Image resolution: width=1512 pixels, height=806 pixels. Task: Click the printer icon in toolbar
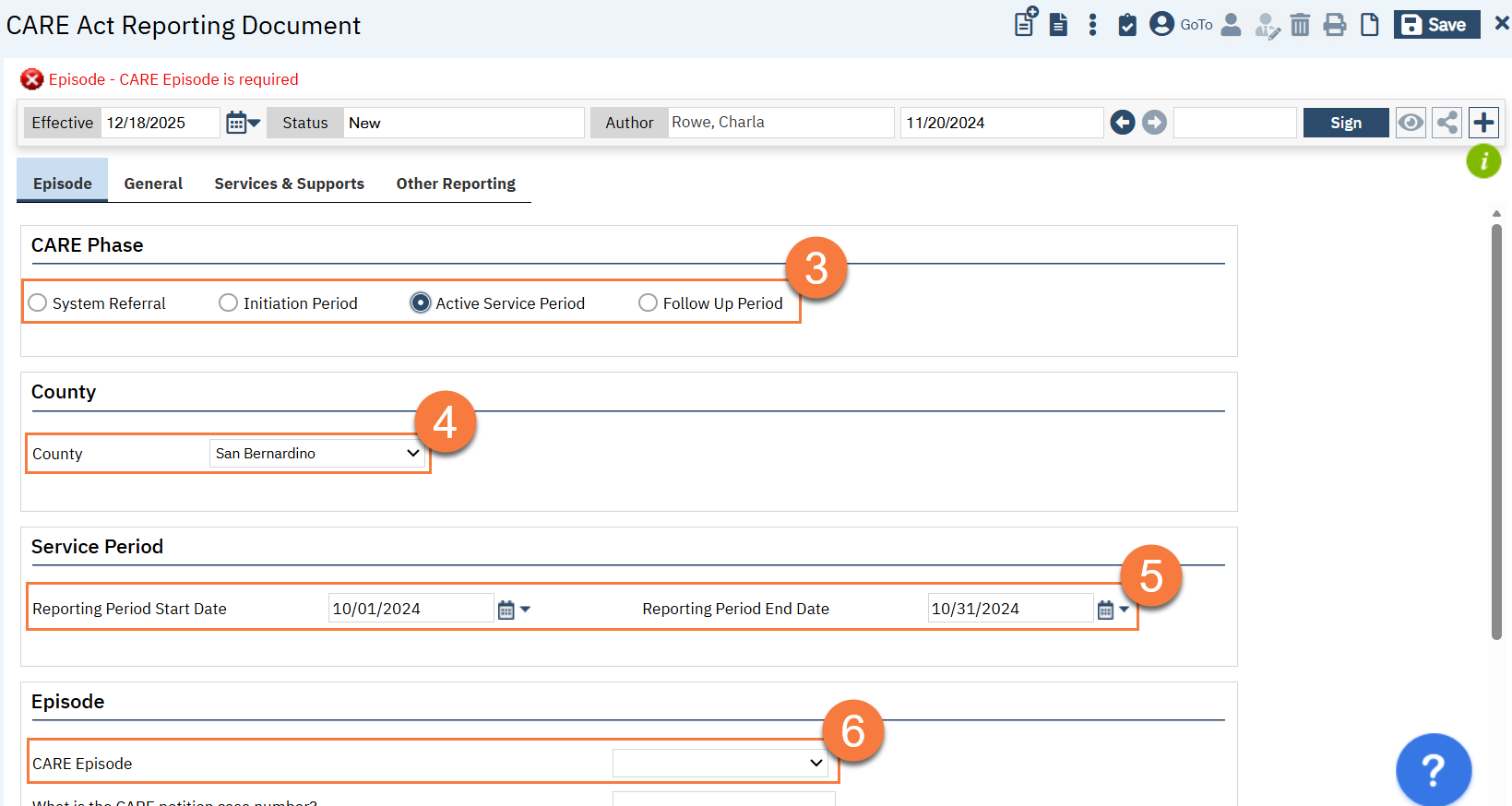click(x=1334, y=25)
